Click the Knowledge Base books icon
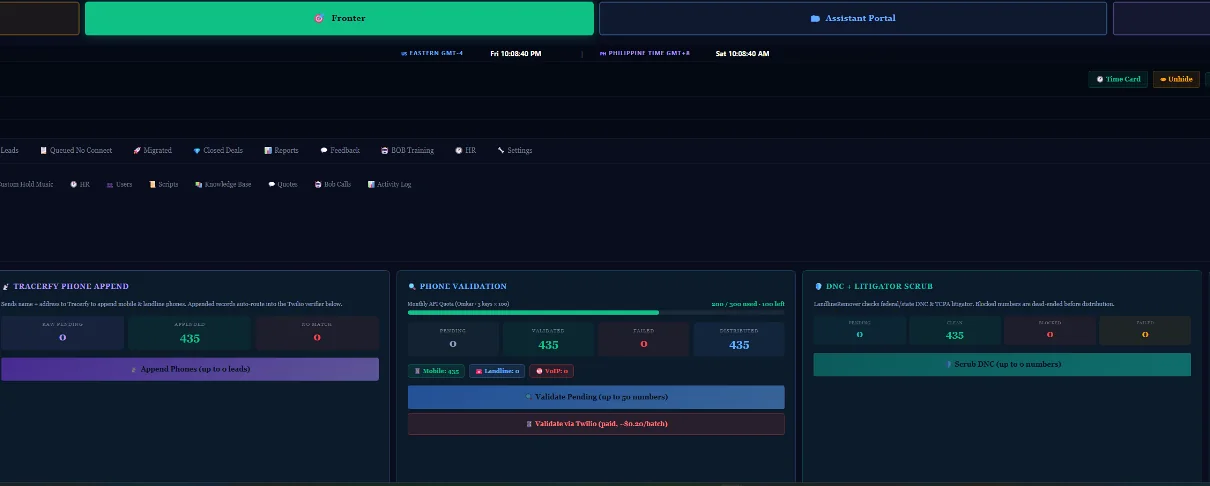This screenshot has height=486, width=1210. coord(199,184)
